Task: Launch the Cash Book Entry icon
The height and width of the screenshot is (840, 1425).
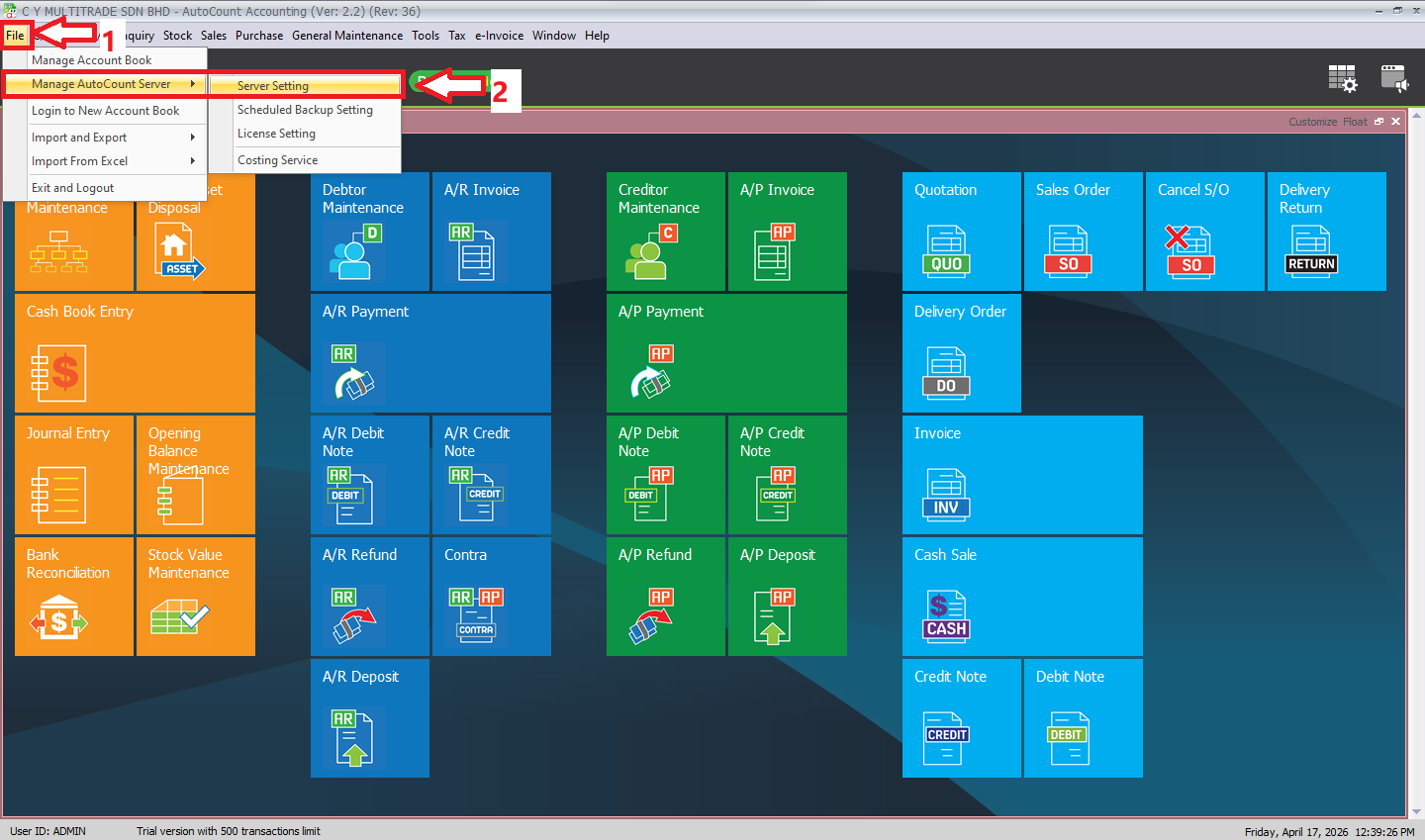Action: 58,373
